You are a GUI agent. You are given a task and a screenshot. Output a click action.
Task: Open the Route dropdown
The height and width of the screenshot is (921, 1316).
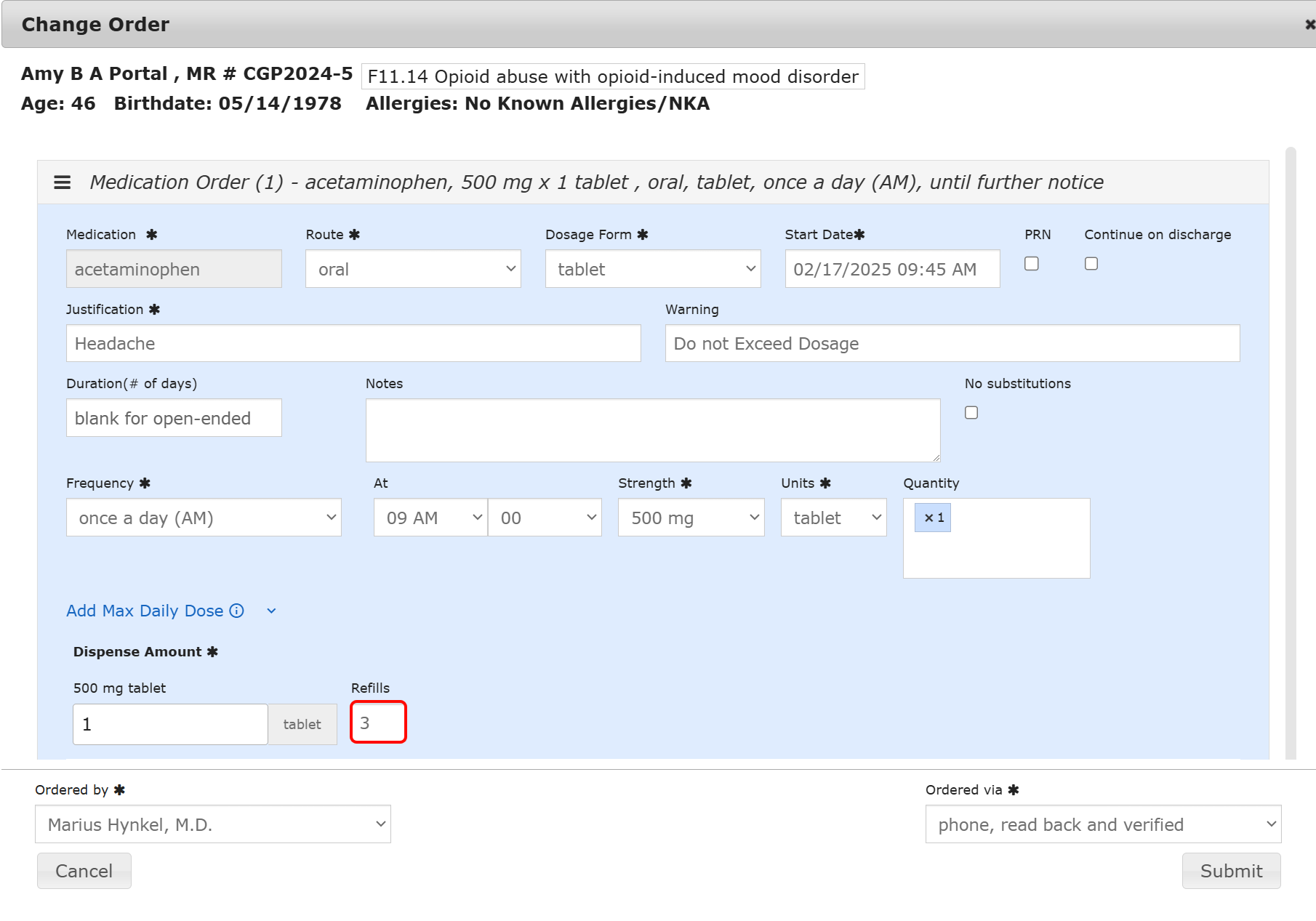pos(413,269)
